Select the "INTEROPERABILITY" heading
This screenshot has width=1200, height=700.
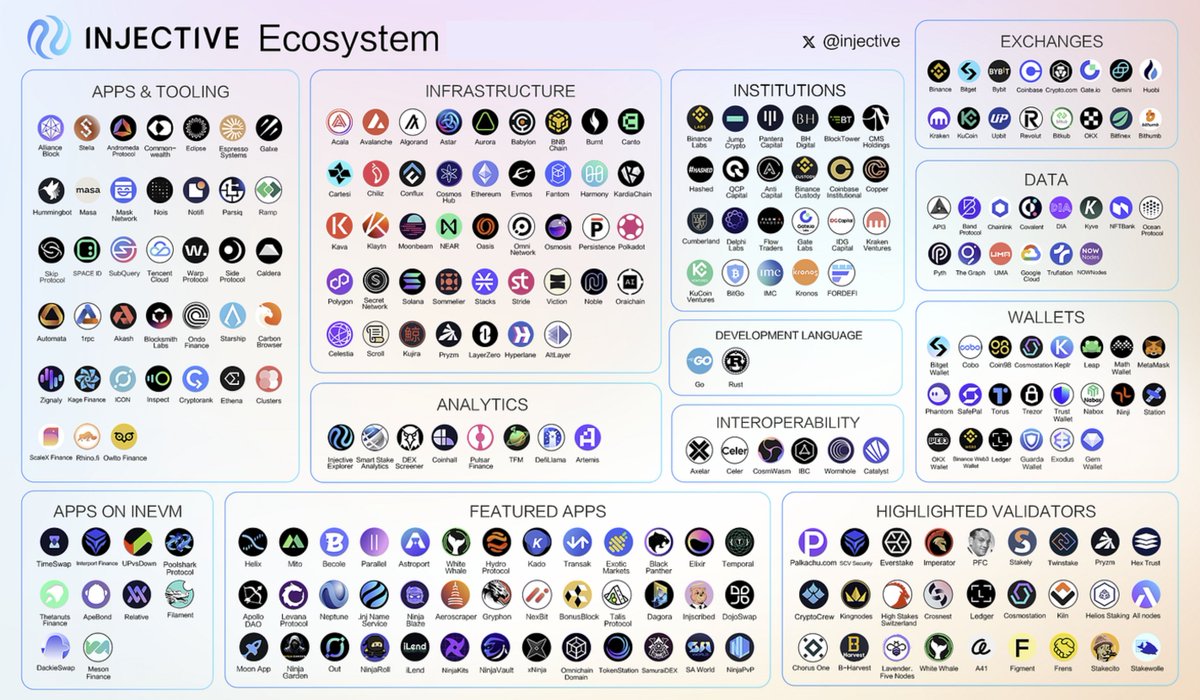tap(788, 423)
